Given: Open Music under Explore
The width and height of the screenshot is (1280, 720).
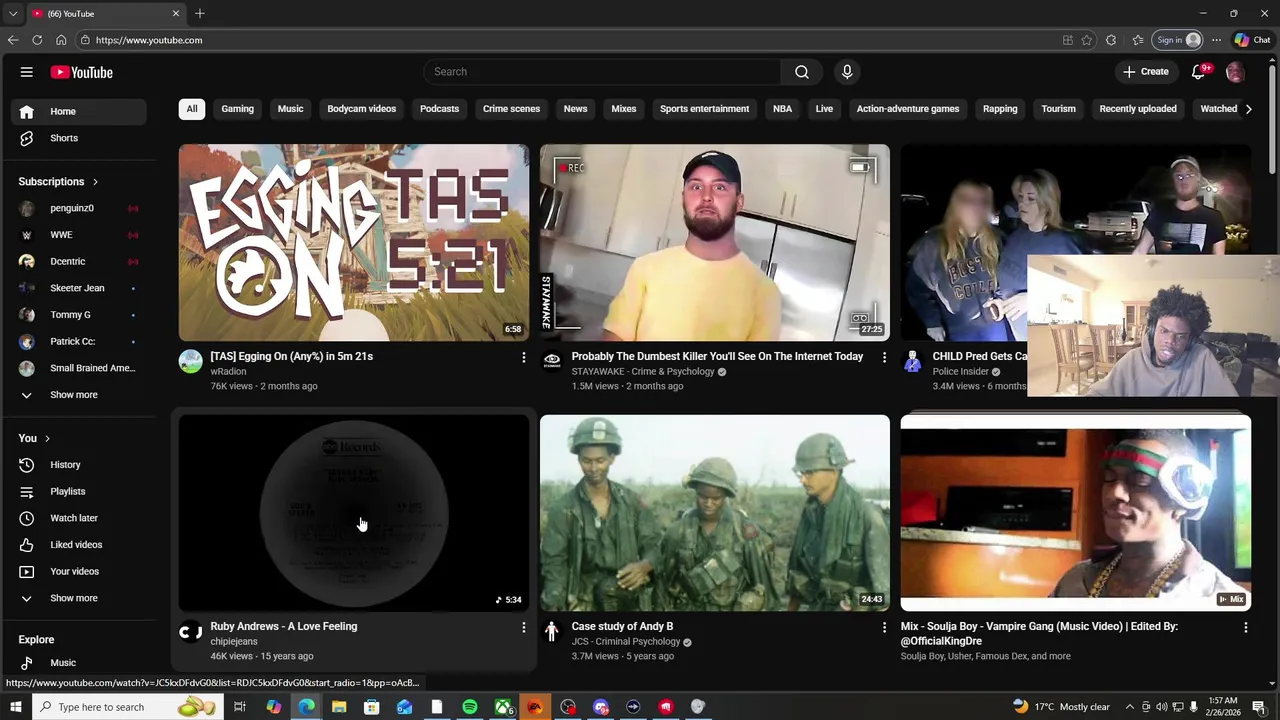Looking at the screenshot, I should [x=80, y=662].
